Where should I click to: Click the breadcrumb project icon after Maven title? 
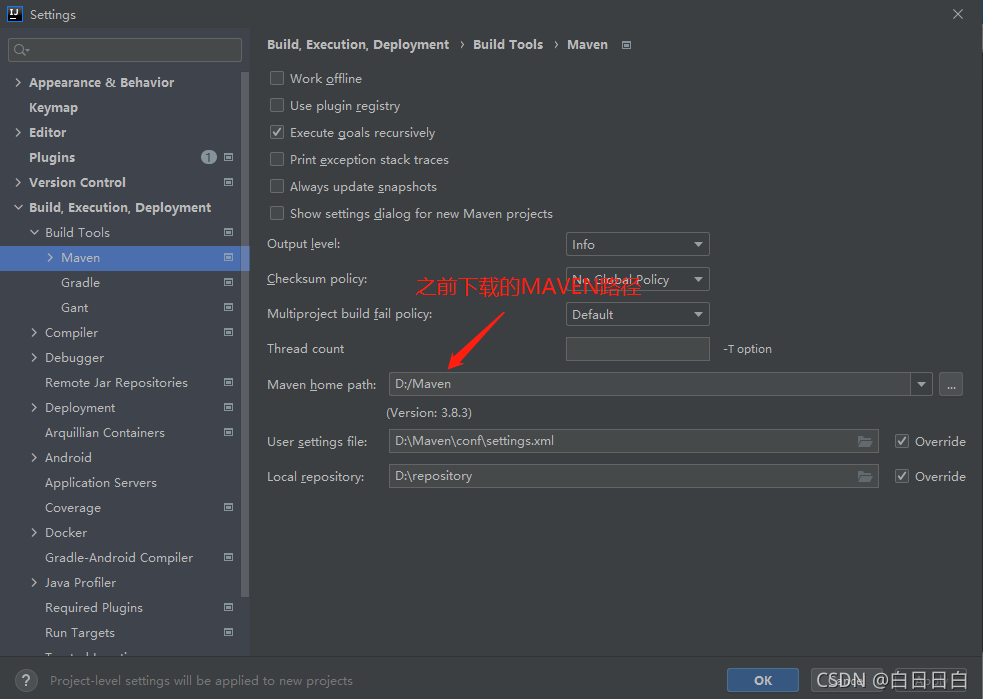point(626,45)
